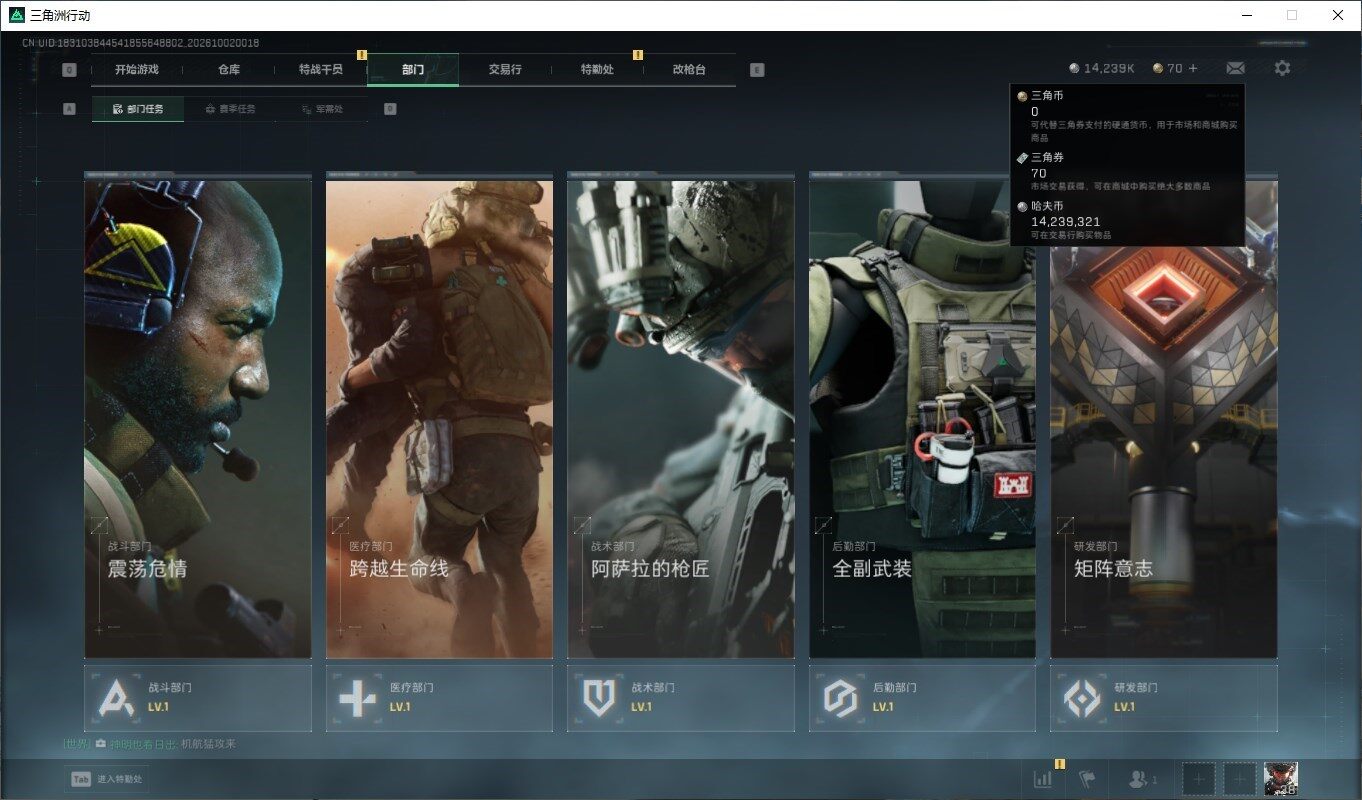Select the 赛季任务 sub-tab

230,109
